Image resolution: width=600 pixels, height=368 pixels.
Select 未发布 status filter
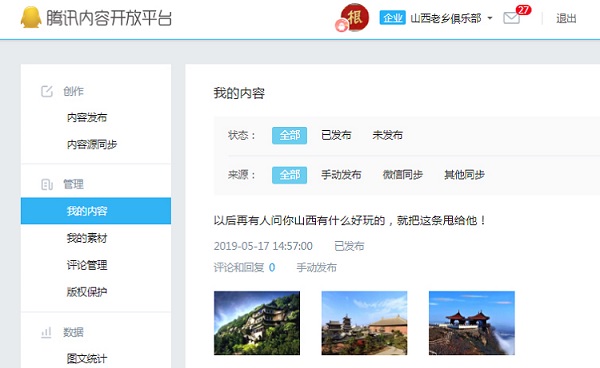tap(388, 135)
